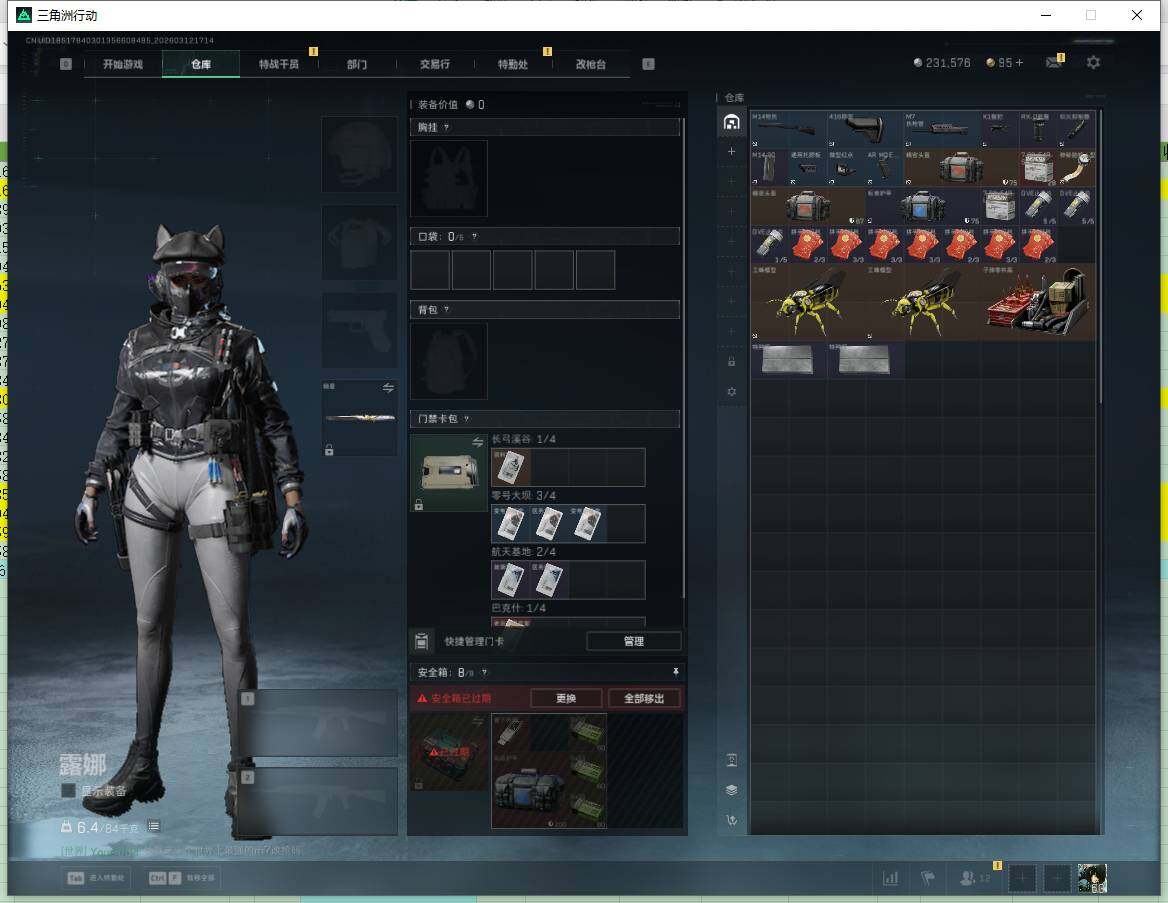Click primary weapon slot 1

[x=319, y=723]
